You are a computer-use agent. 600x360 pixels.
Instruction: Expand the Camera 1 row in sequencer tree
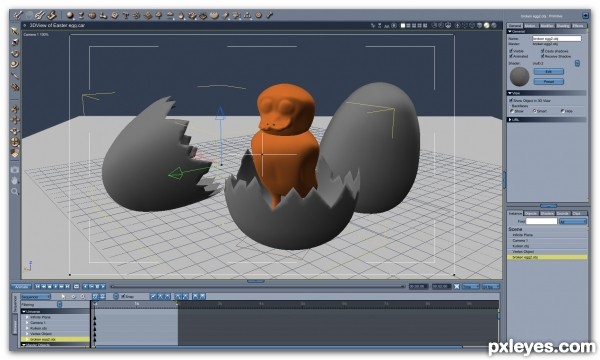point(27,323)
